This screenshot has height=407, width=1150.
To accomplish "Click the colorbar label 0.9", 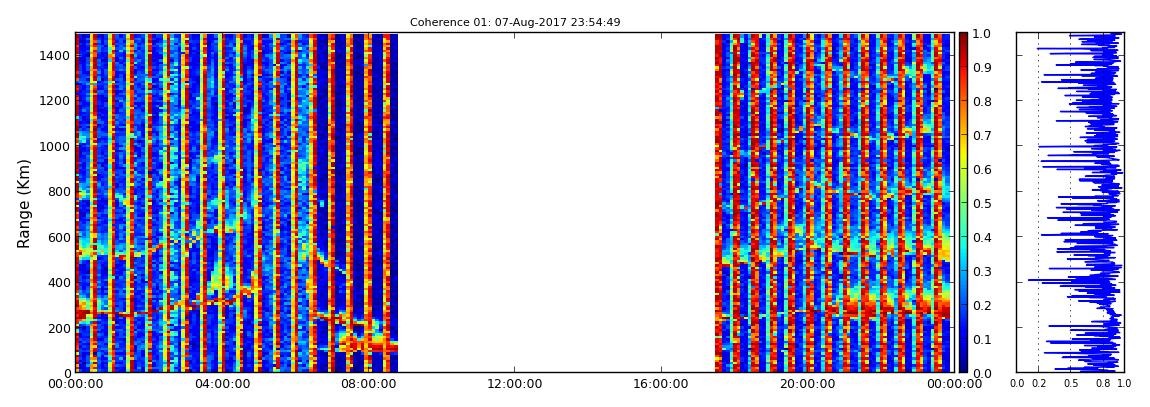I will pos(981,67).
